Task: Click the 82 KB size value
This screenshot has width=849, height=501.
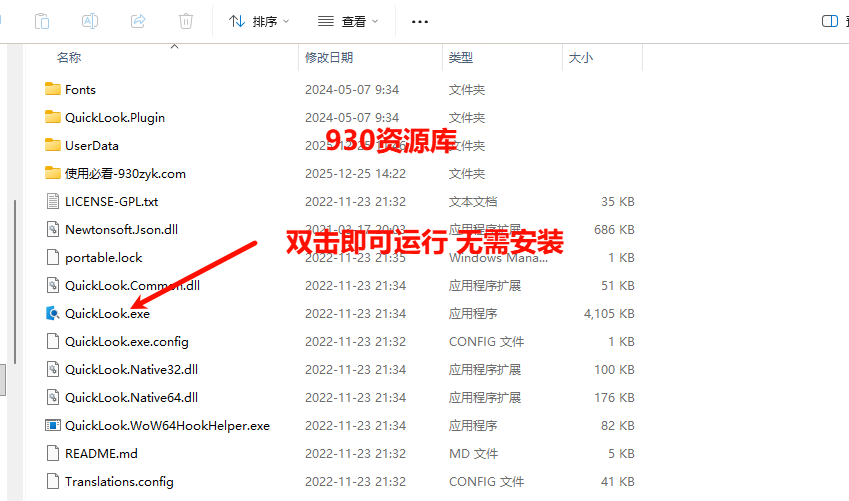Action: tap(618, 426)
